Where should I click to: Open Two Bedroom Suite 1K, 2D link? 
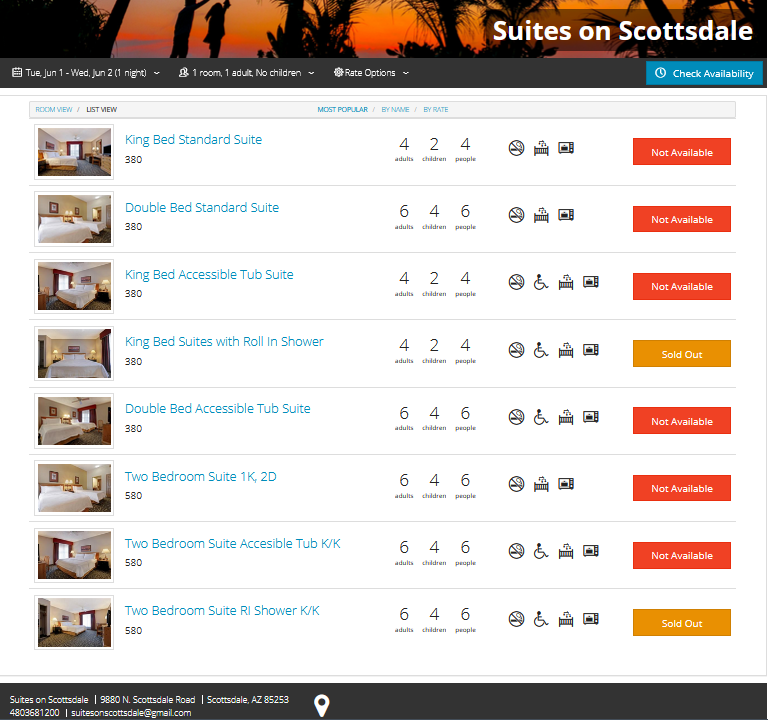coord(201,477)
